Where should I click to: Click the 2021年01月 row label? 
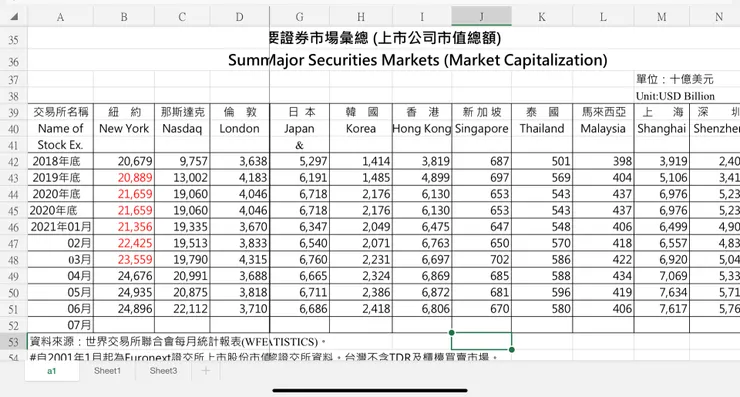point(60,227)
